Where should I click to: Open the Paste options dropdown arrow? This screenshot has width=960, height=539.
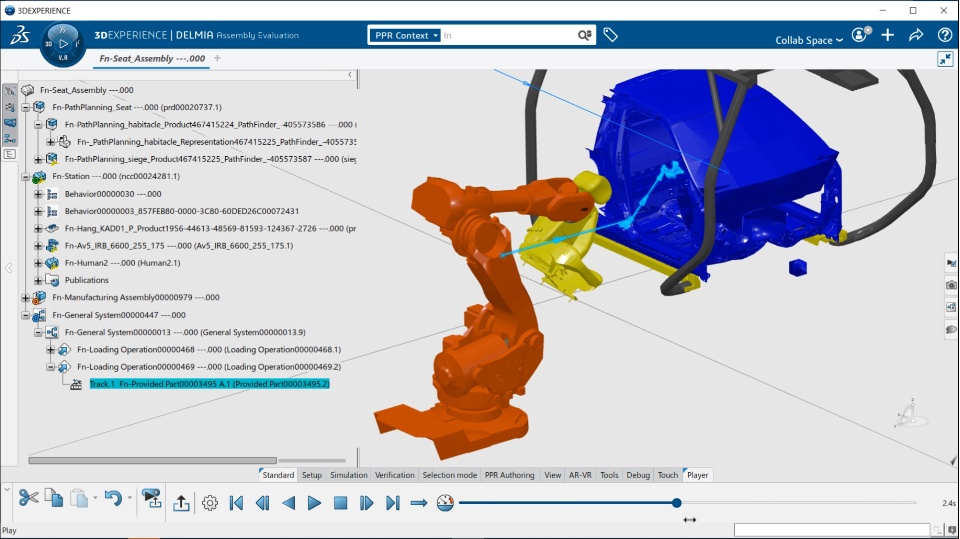click(x=95, y=498)
